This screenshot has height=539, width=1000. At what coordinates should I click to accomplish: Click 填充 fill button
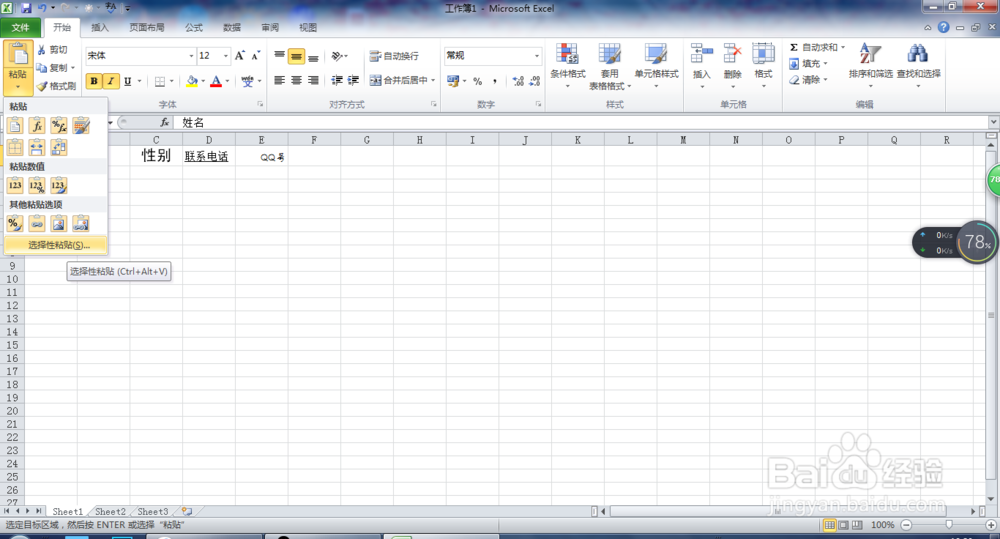coord(807,64)
